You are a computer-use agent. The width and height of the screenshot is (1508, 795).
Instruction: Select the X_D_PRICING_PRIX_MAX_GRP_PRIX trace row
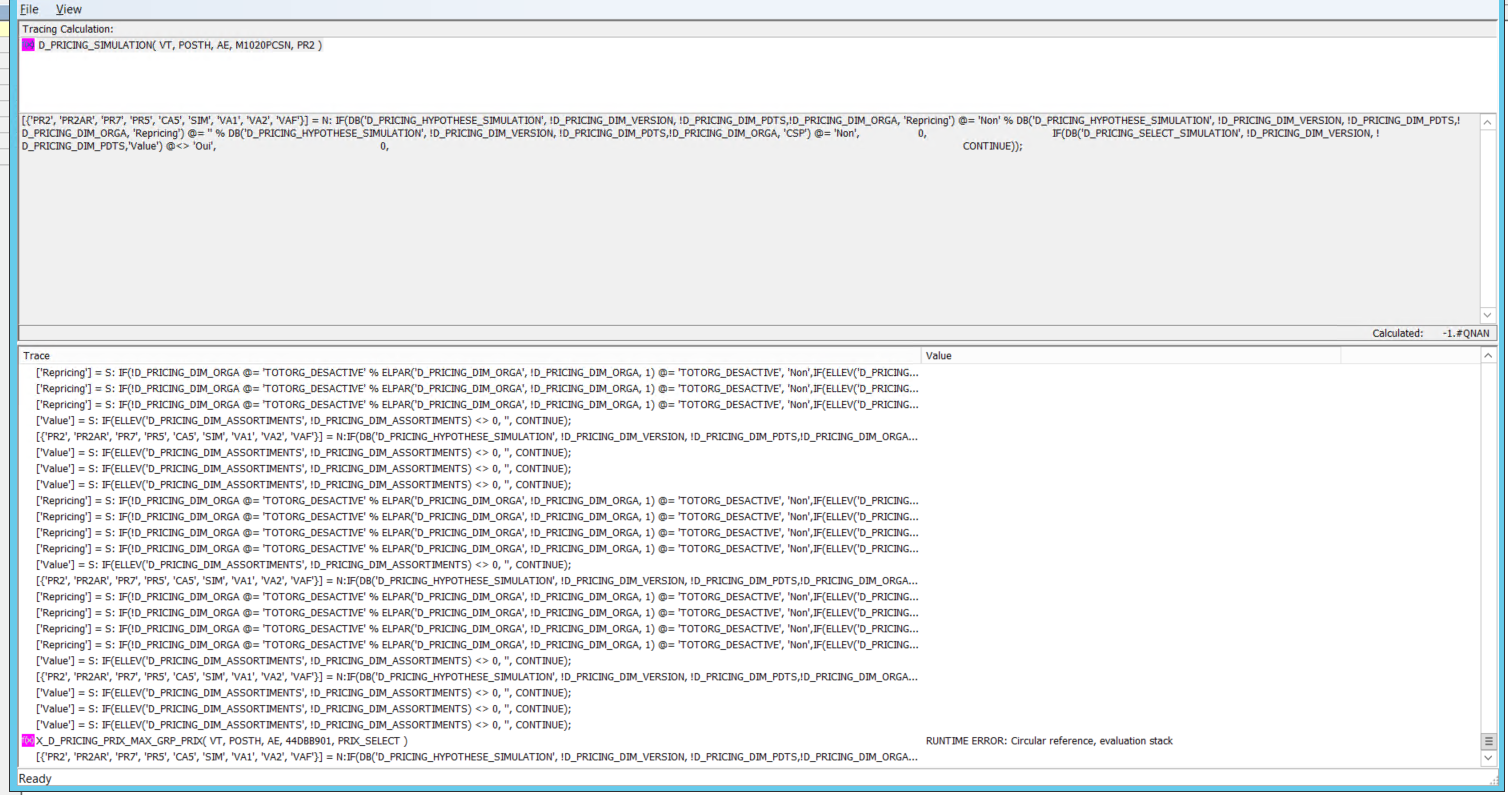tap(222, 741)
